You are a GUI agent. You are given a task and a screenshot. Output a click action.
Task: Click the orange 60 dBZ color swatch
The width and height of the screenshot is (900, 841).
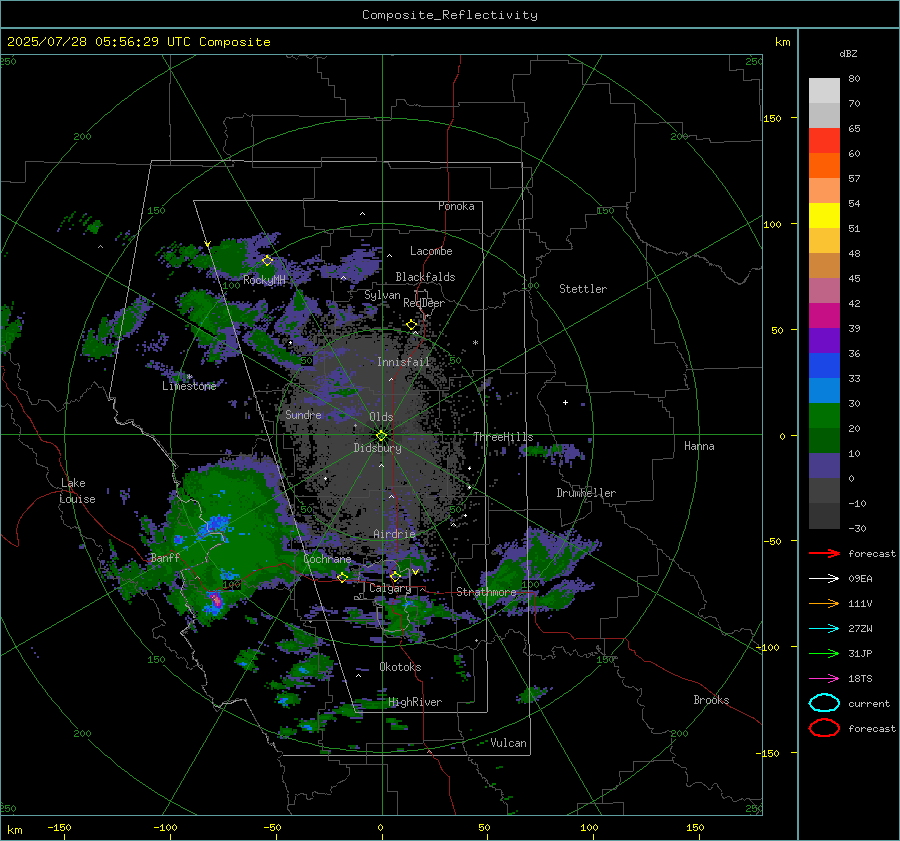point(824,165)
